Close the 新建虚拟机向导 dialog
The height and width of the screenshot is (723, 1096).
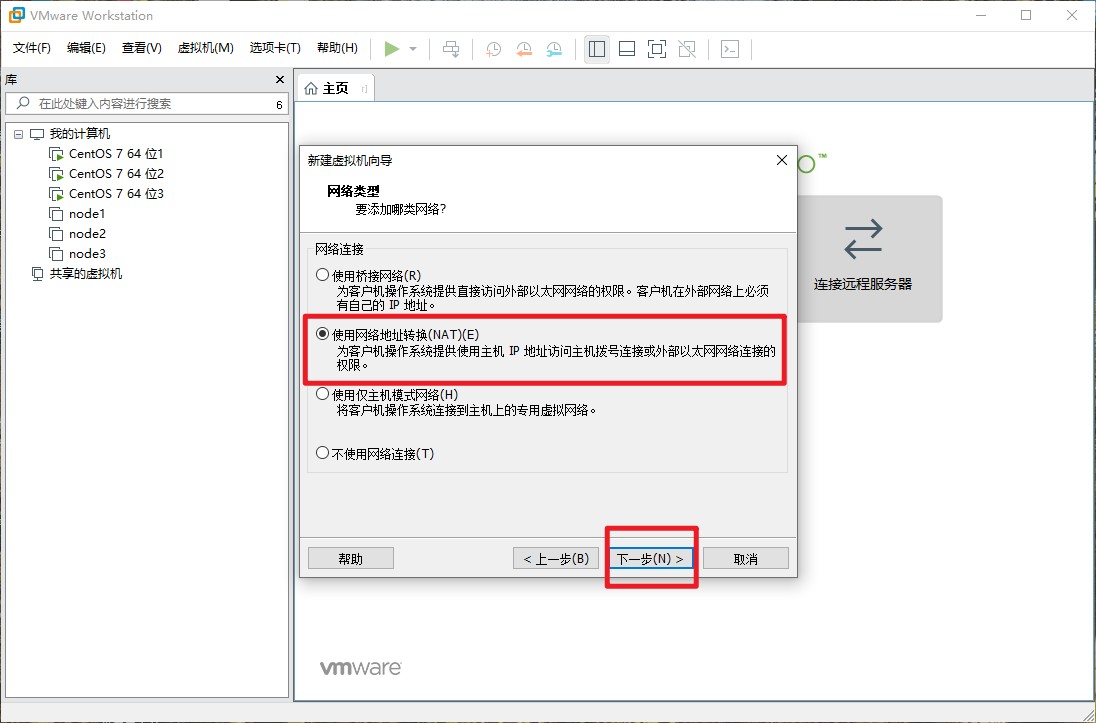782,160
